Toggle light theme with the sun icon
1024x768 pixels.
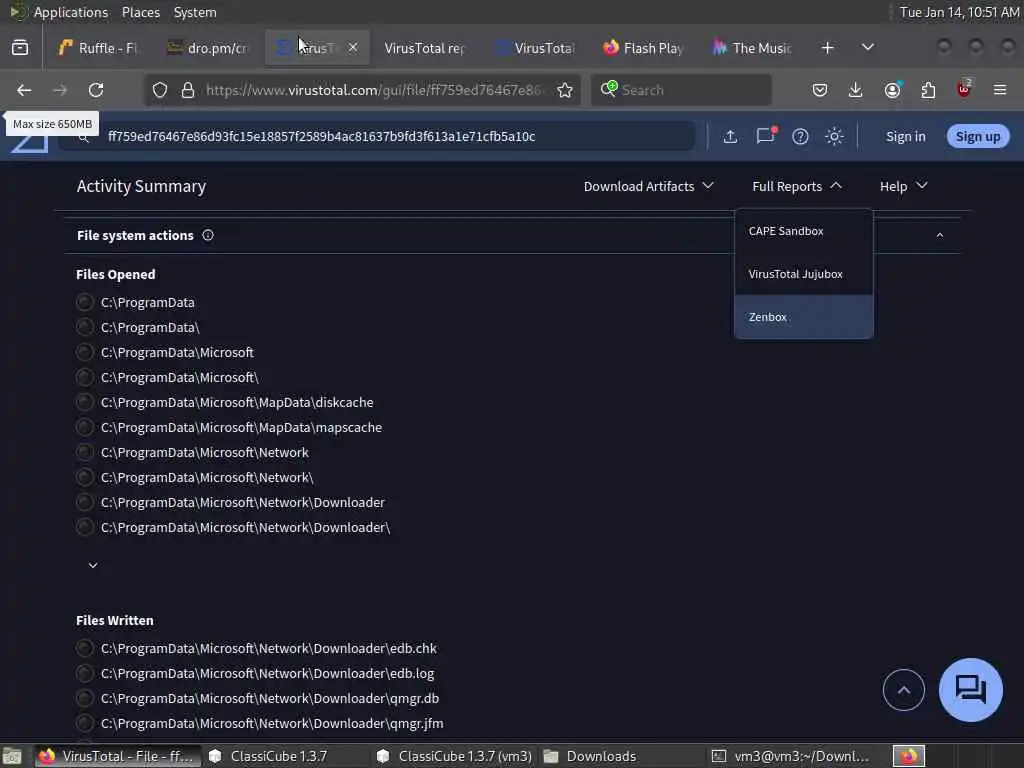point(834,136)
